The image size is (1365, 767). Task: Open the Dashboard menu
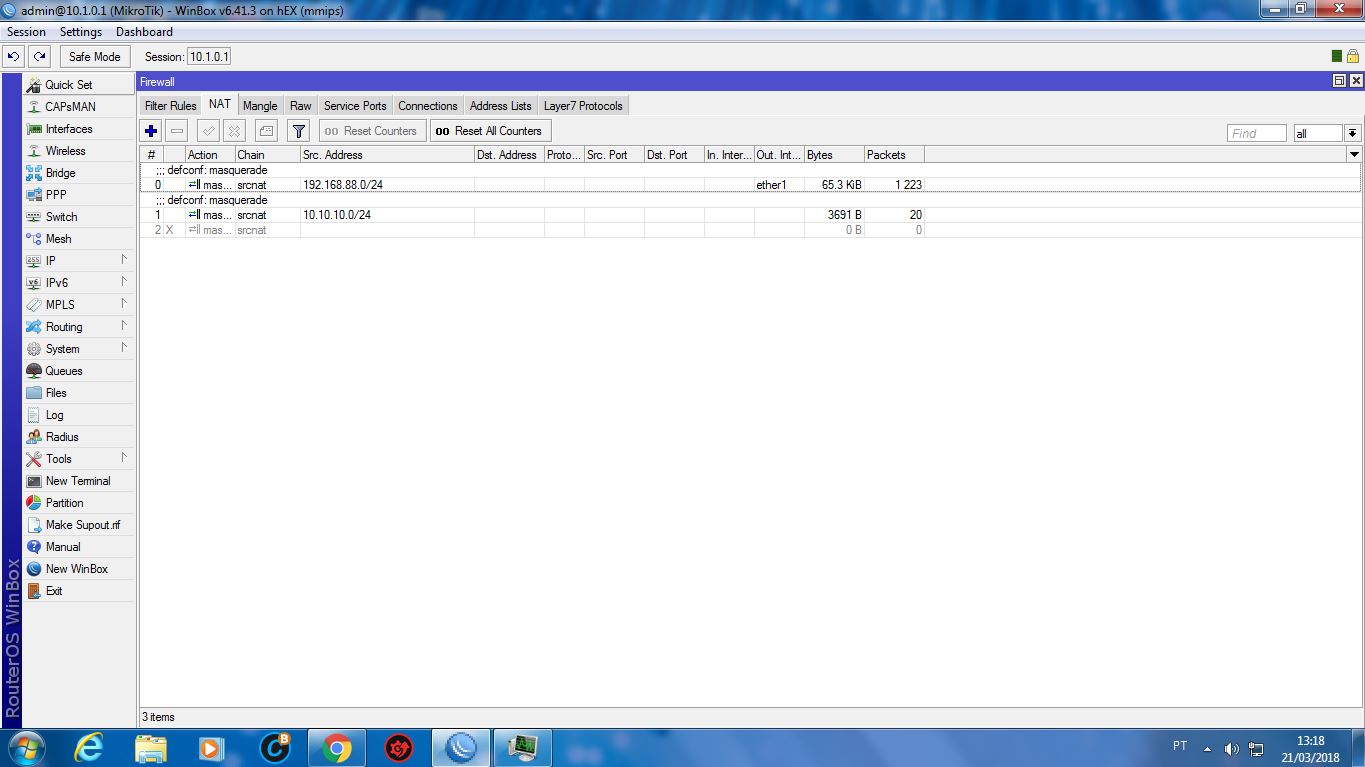pyautogui.click(x=144, y=32)
